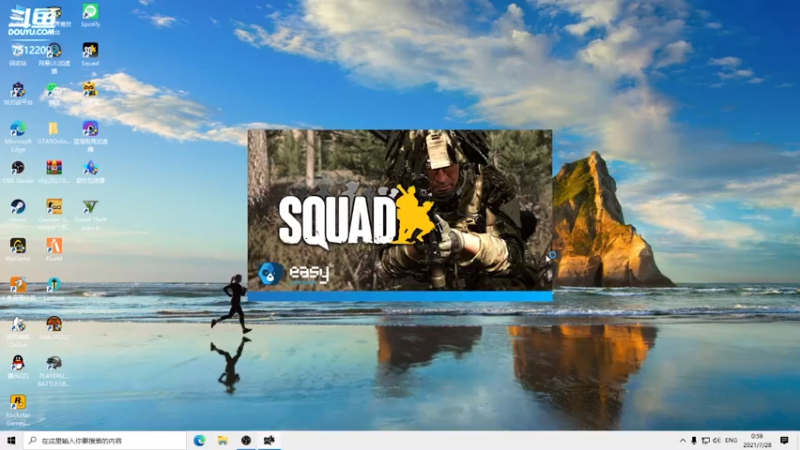Launch Microsoft Edge from the desktop
This screenshot has width=800, height=450.
[18, 136]
